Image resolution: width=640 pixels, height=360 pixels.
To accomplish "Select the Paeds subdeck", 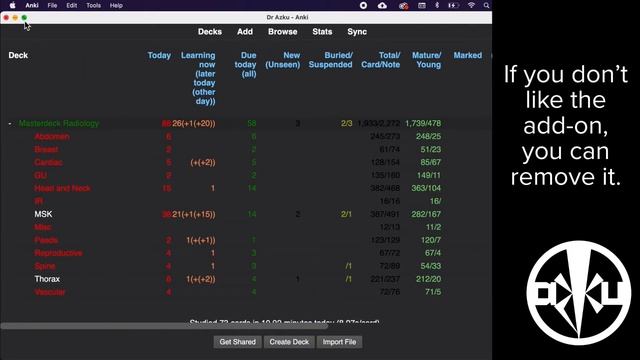I will 46,240.
